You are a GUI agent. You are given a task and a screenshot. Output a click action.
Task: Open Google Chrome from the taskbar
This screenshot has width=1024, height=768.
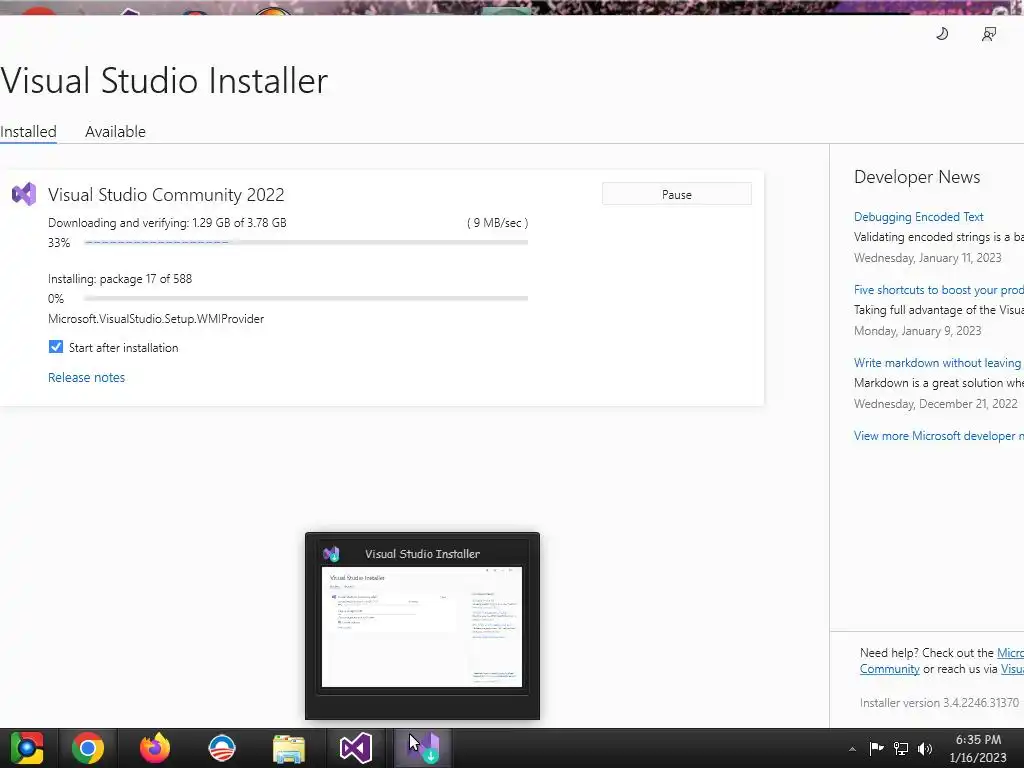point(88,748)
